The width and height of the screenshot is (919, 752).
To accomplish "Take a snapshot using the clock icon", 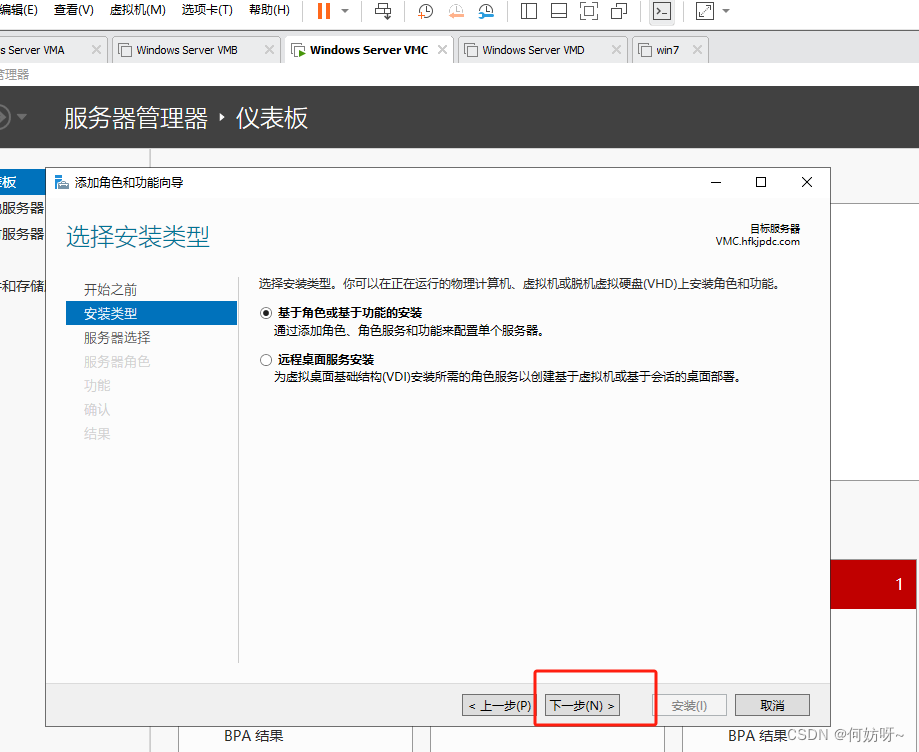I will 426,11.
